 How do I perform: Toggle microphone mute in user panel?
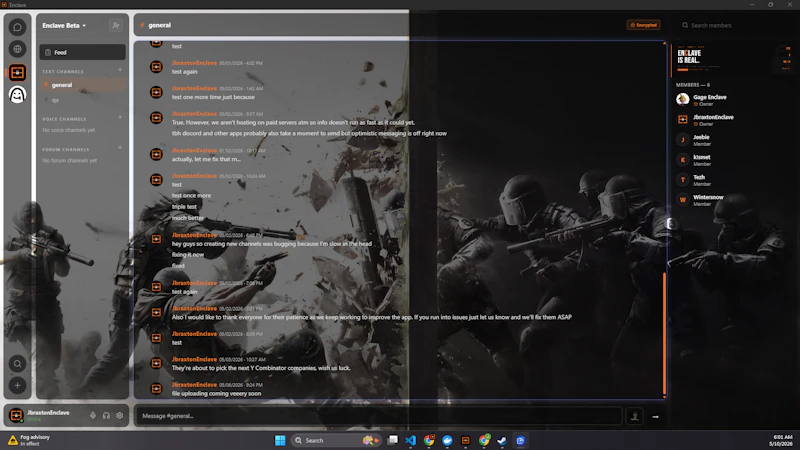(x=93, y=415)
